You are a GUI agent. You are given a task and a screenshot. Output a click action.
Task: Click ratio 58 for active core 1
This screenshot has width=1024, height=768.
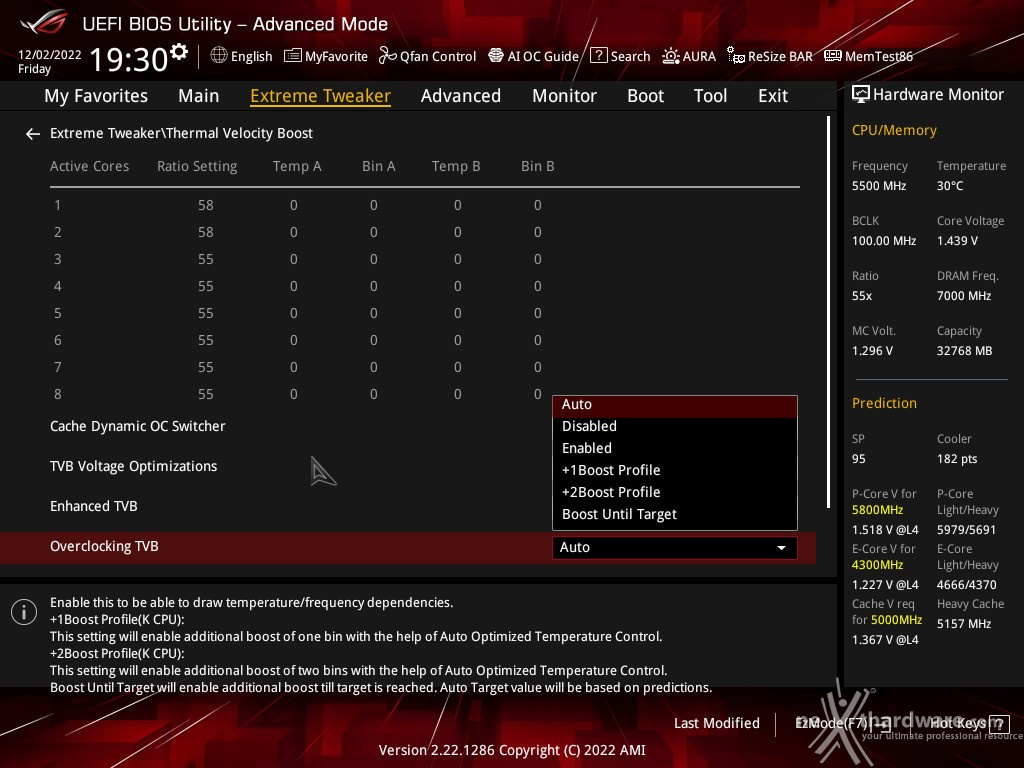coord(206,206)
